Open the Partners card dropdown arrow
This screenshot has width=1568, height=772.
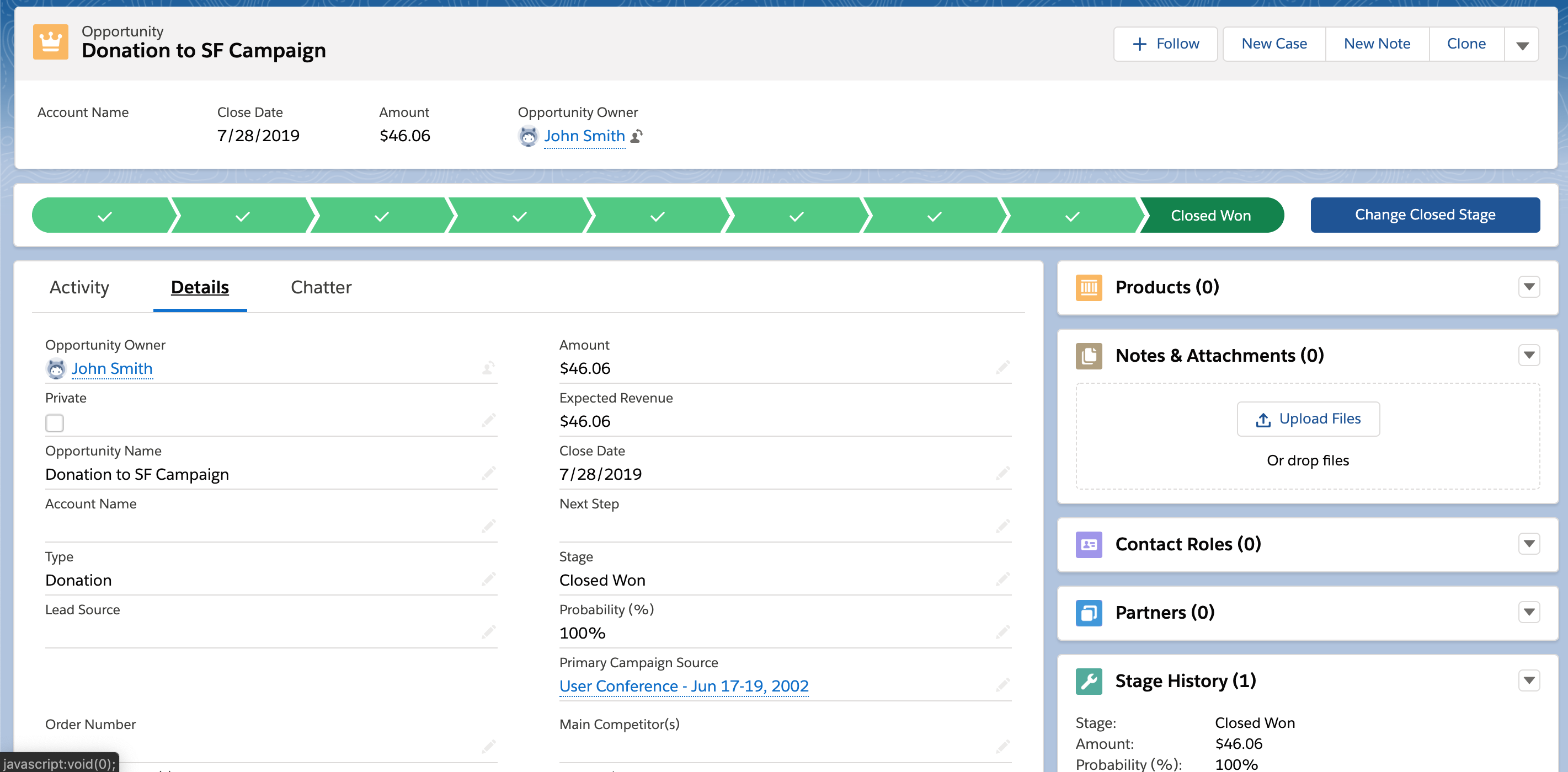click(x=1528, y=612)
